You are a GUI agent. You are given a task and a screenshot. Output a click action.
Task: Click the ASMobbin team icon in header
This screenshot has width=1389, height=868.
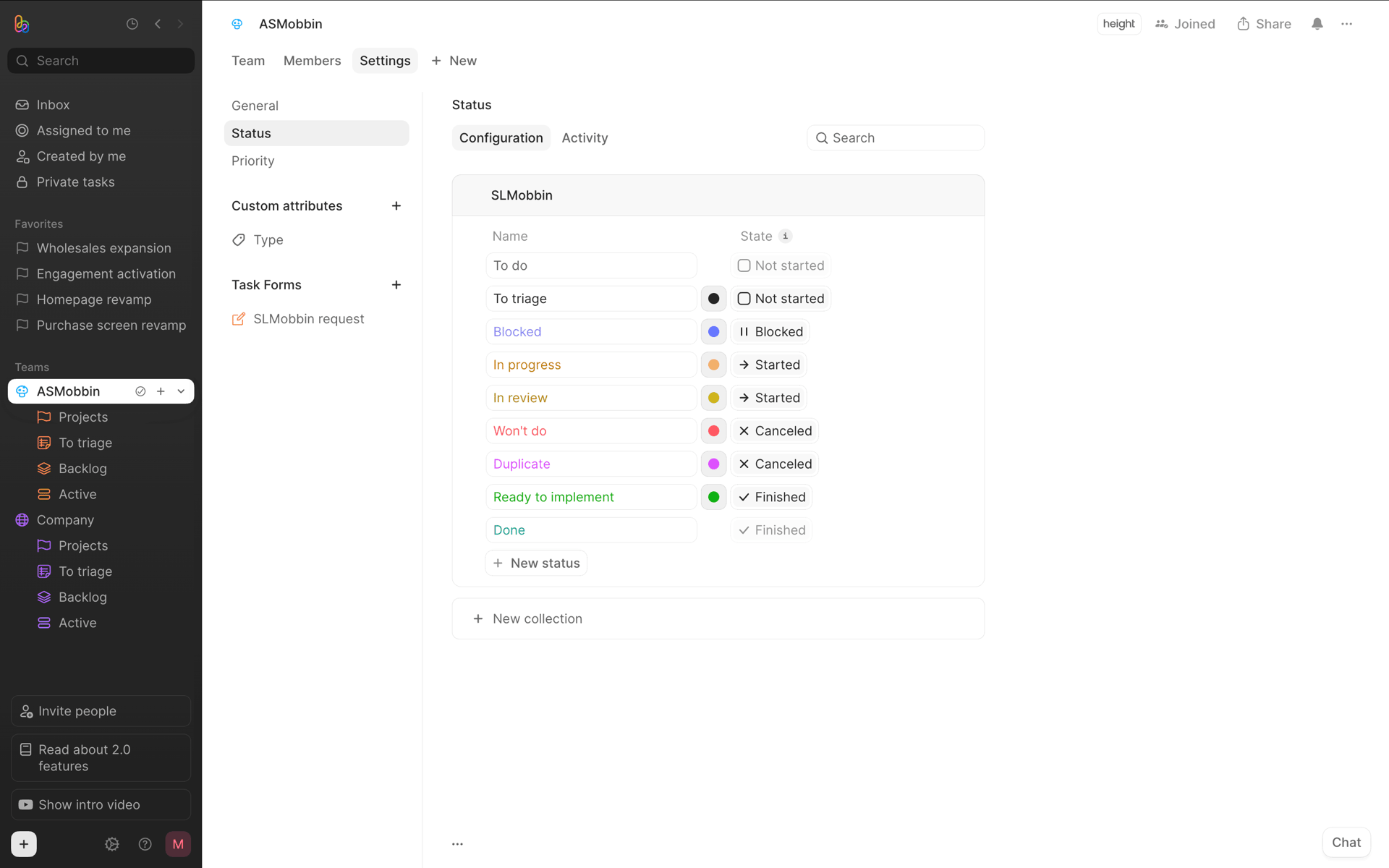tap(237, 24)
